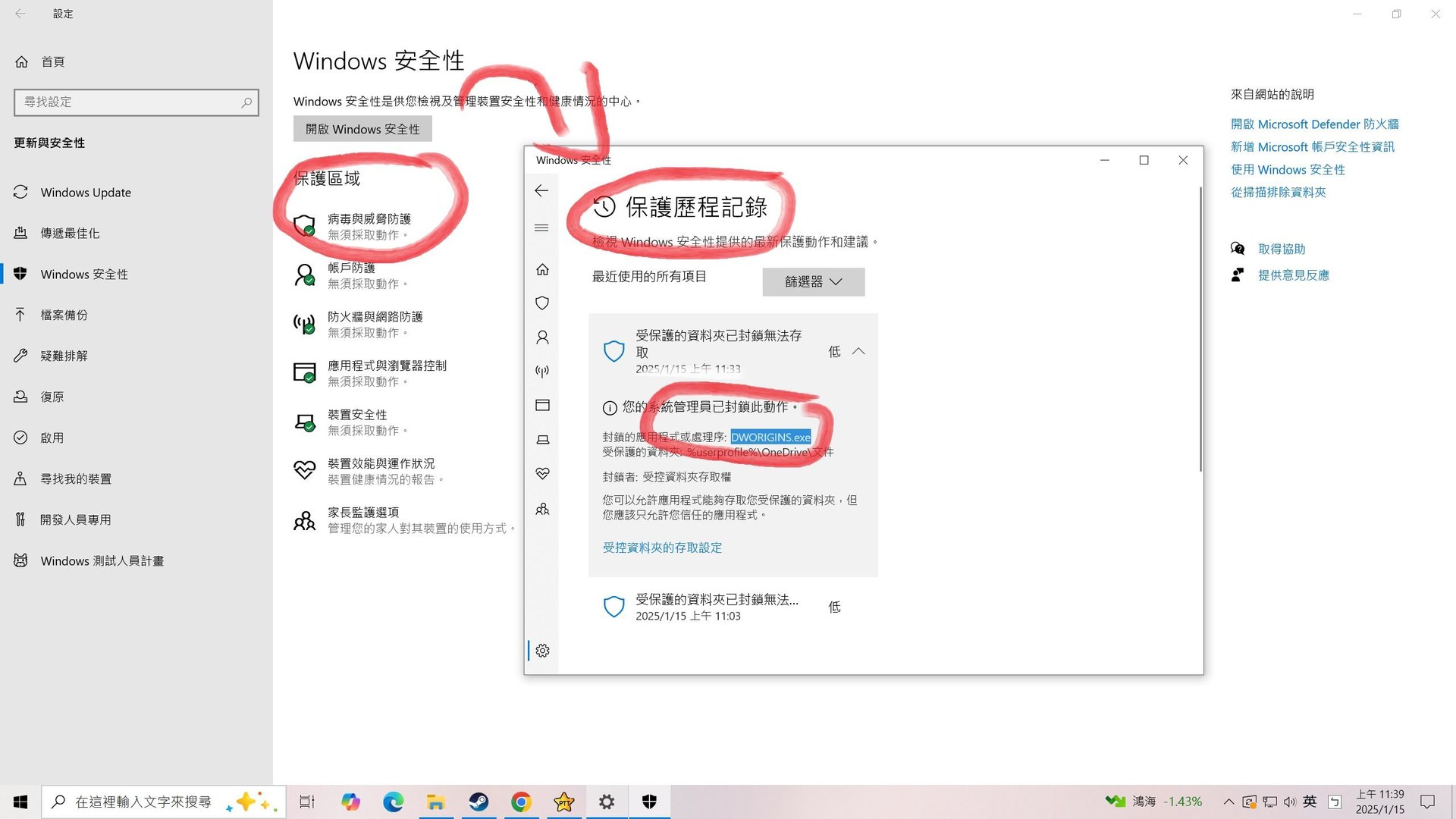Open Device performance heart icon in sidebar
1456x819 pixels.
pyautogui.click(x=542, y=474)
